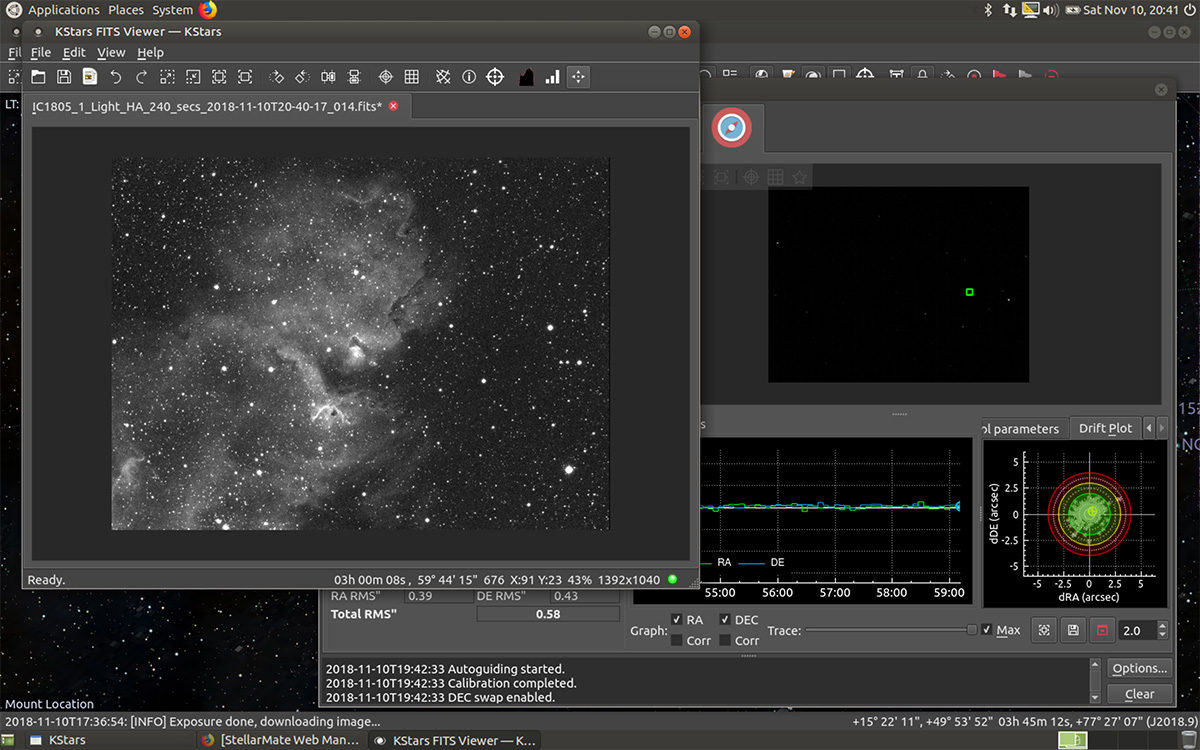Adjust the Trace slider handle
The image size is (1200, 750).
pyautogui.click(x=971, y=630)
